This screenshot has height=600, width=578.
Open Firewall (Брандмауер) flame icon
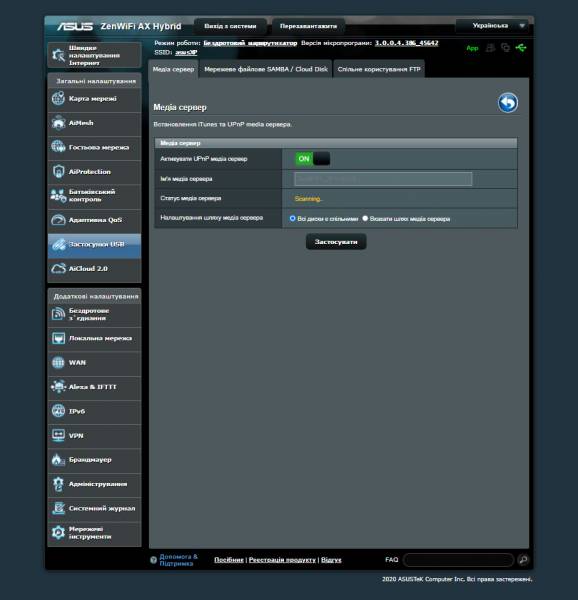[x=58, y=460]
